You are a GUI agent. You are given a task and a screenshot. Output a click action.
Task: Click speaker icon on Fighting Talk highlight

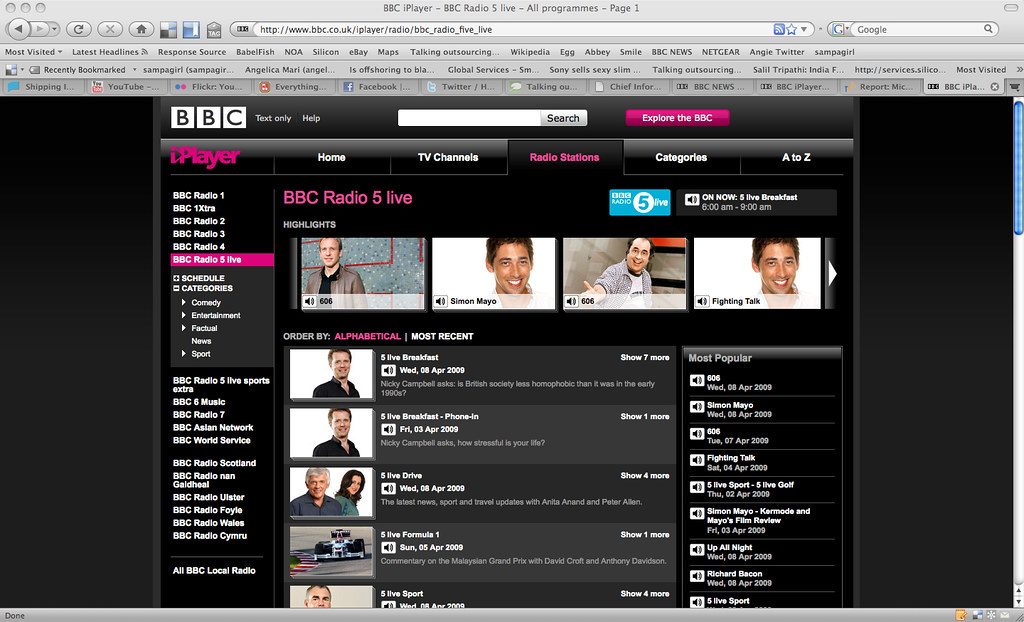(x=702, y=301)
